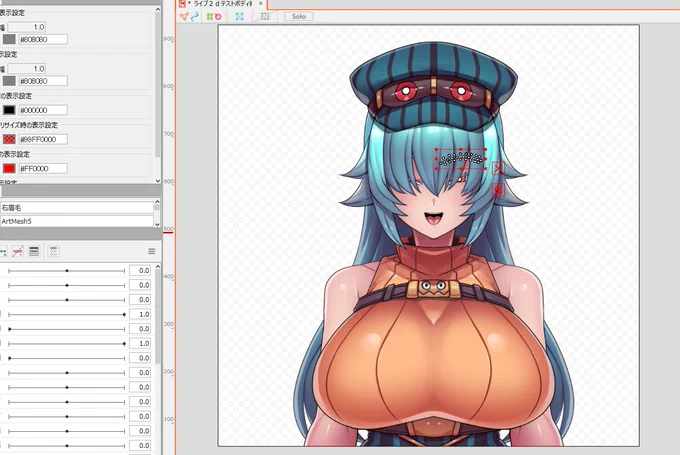Click the red-slashed delete keyform icon
The height and width of the screenshot is (455, 680).
coord(18,252)
